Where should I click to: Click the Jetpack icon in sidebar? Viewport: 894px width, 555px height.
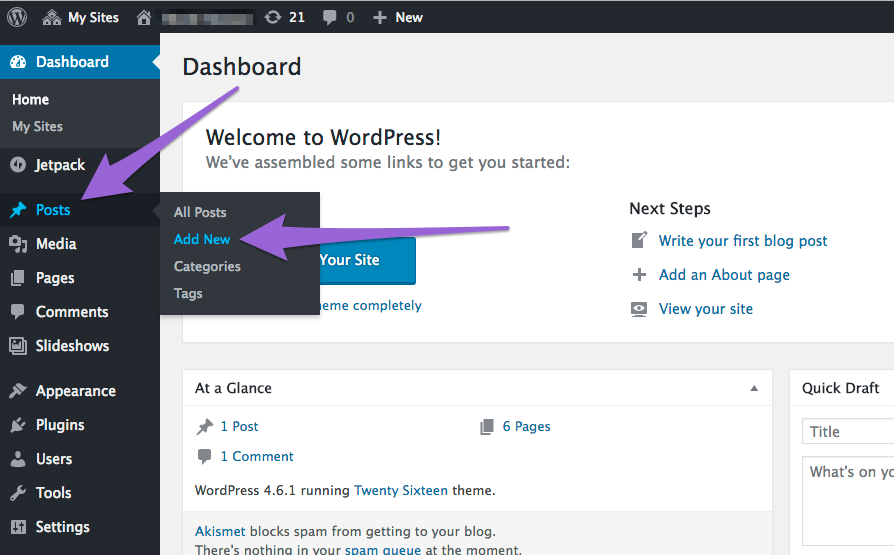[x=18, y=165]
